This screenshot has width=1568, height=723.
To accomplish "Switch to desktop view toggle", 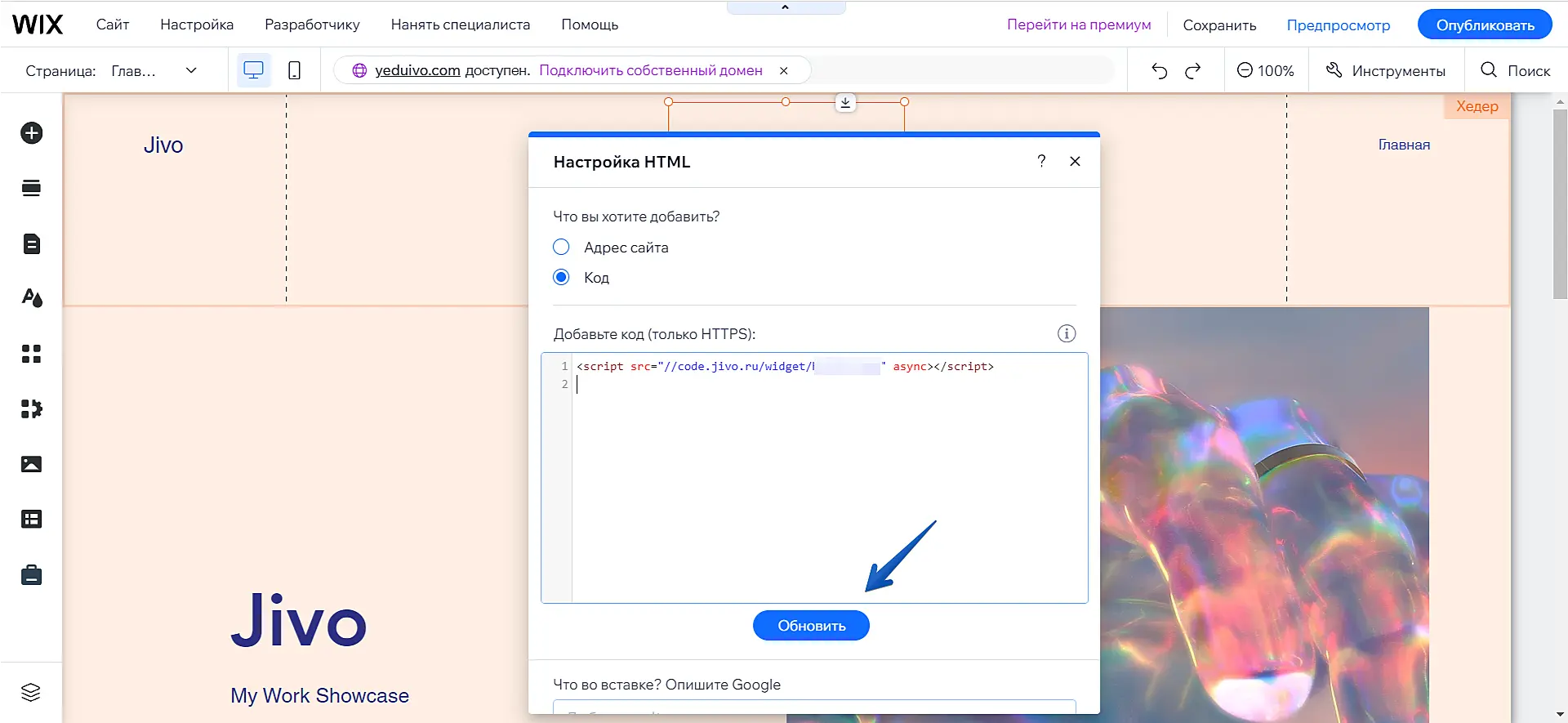I will (x=254, y=70).
